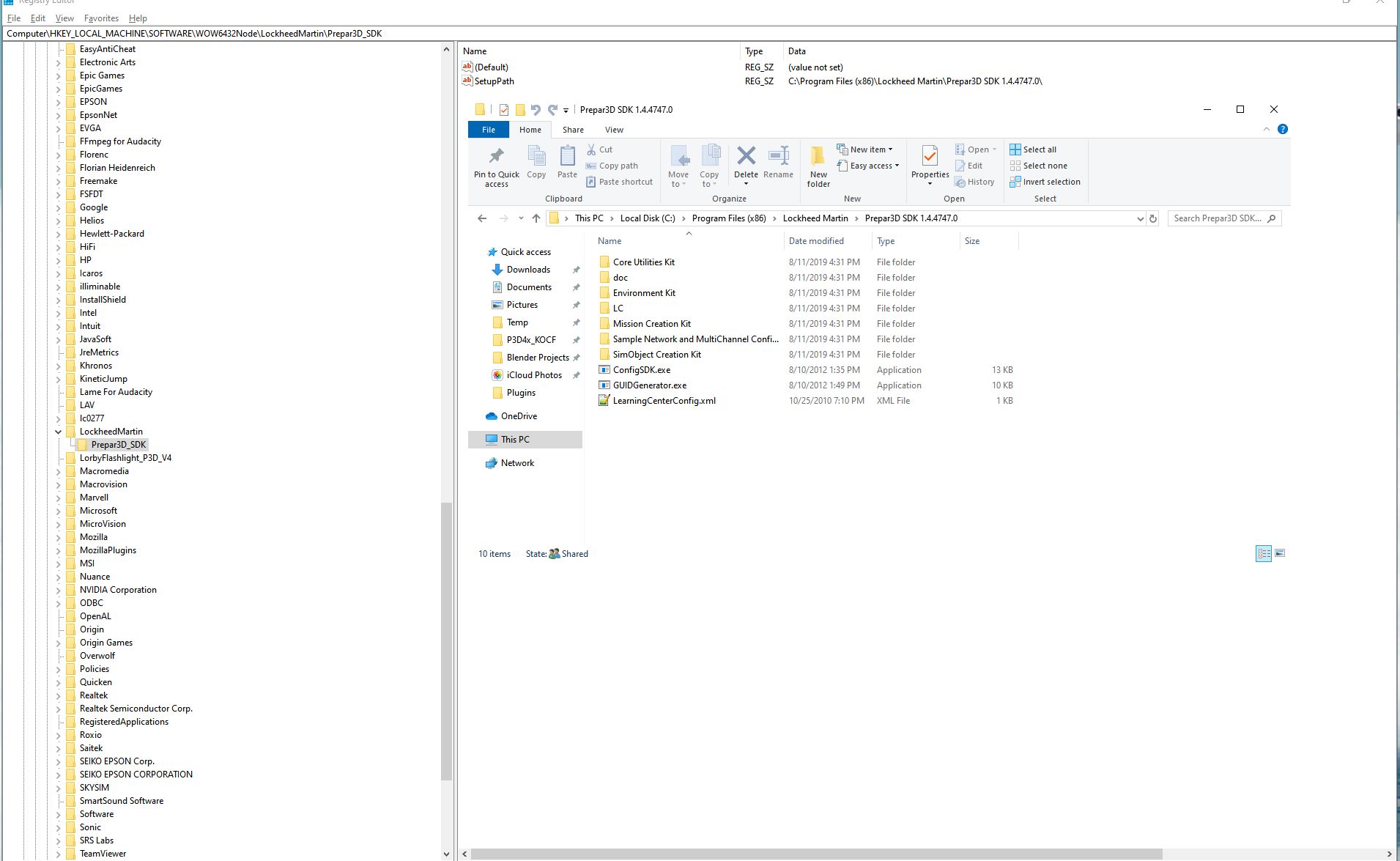Click the Refresh icon beside address bar
The width and height of the screenshot is (1400, 861).
pos(1152,218)
